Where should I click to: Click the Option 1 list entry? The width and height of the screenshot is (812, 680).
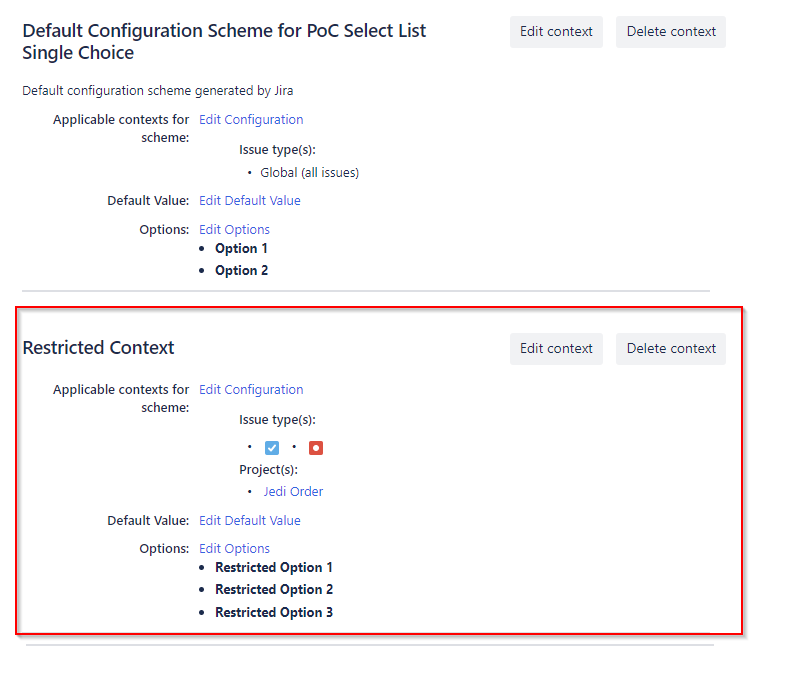pyautogui.click(x=241, y=249)
